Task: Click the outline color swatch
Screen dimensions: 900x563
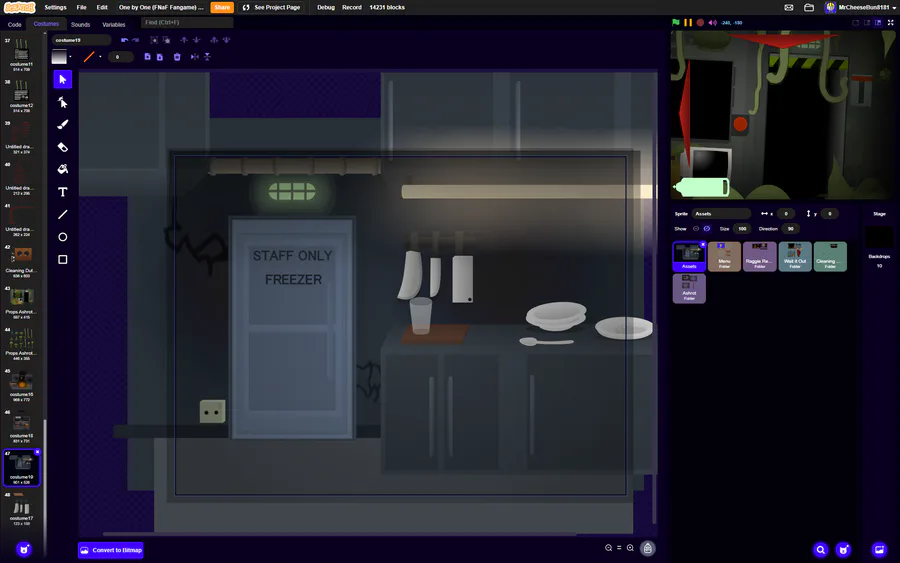Action: (x=89, y=57)
